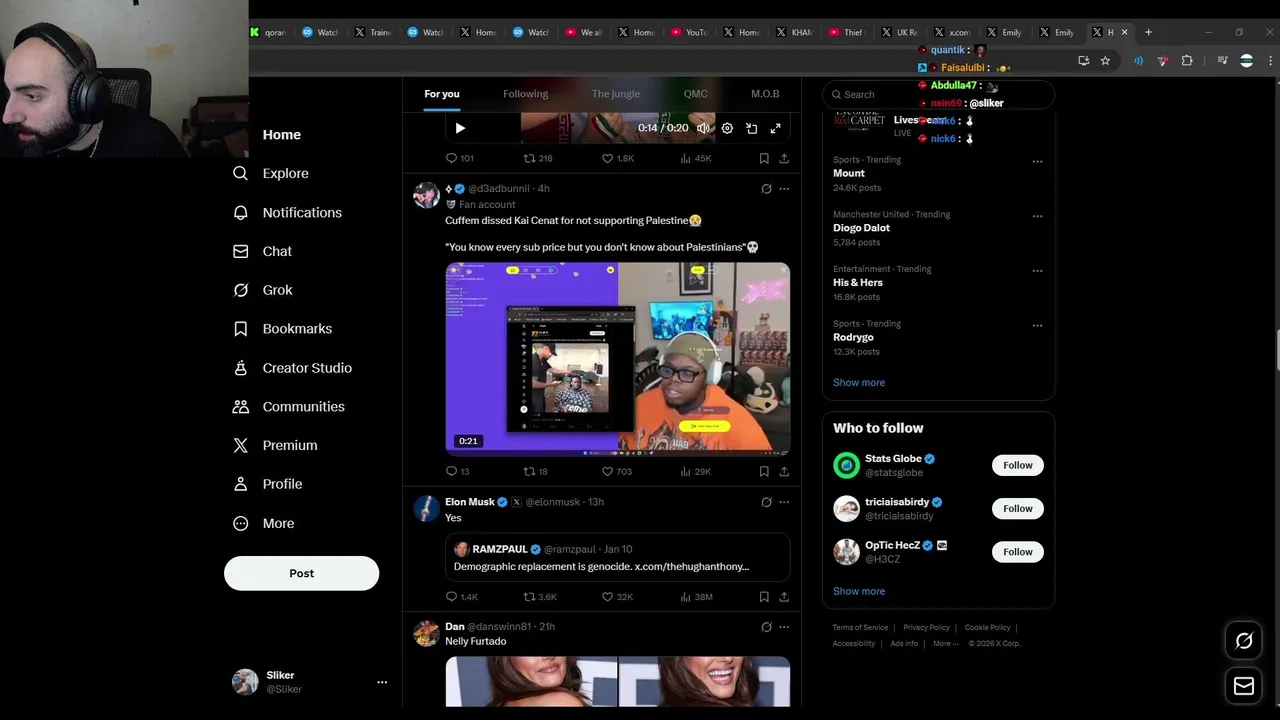Open the Chat envelope item
This screenshot has height=720, width=1280.
(262, 251)
